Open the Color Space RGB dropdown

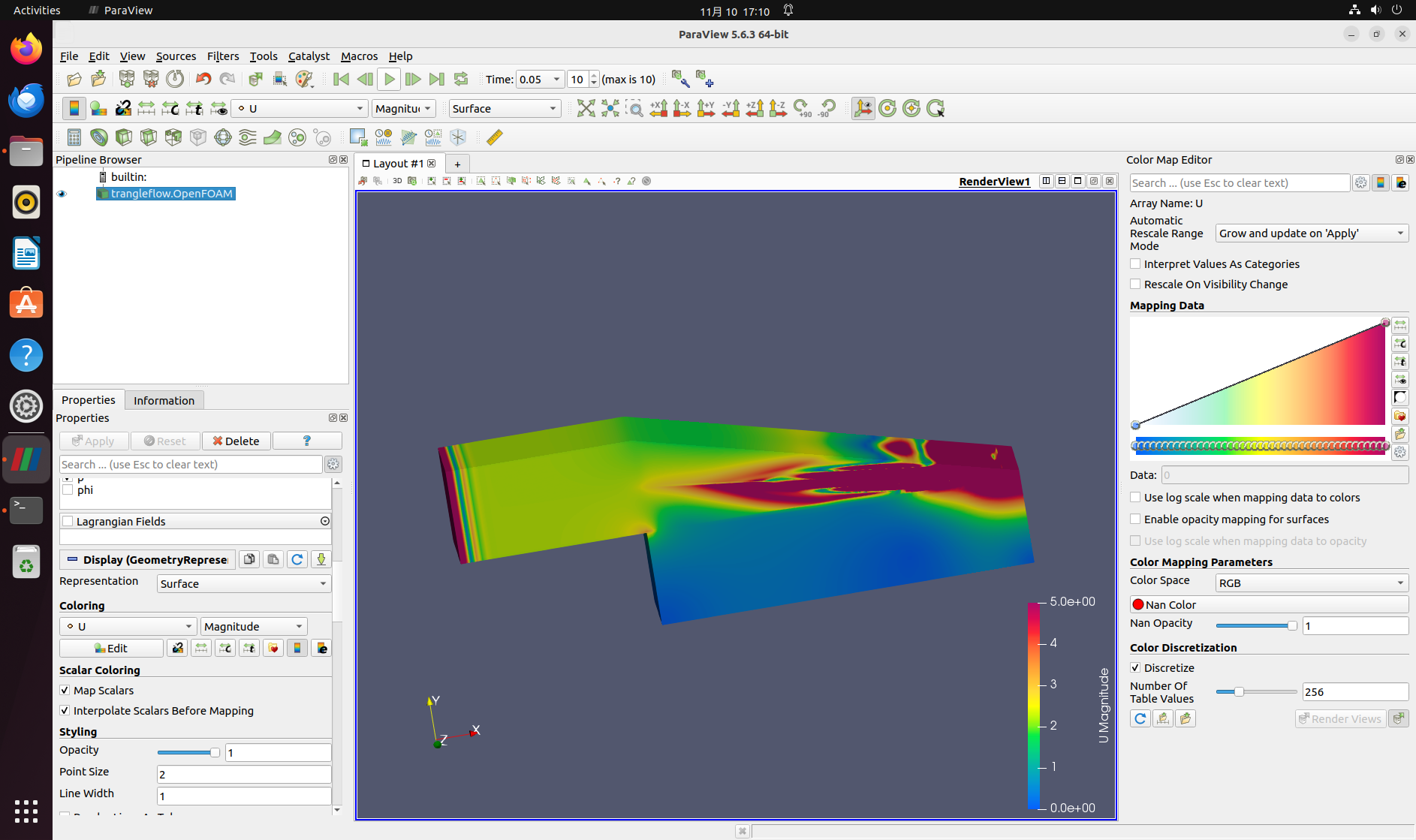[1311, 583]
